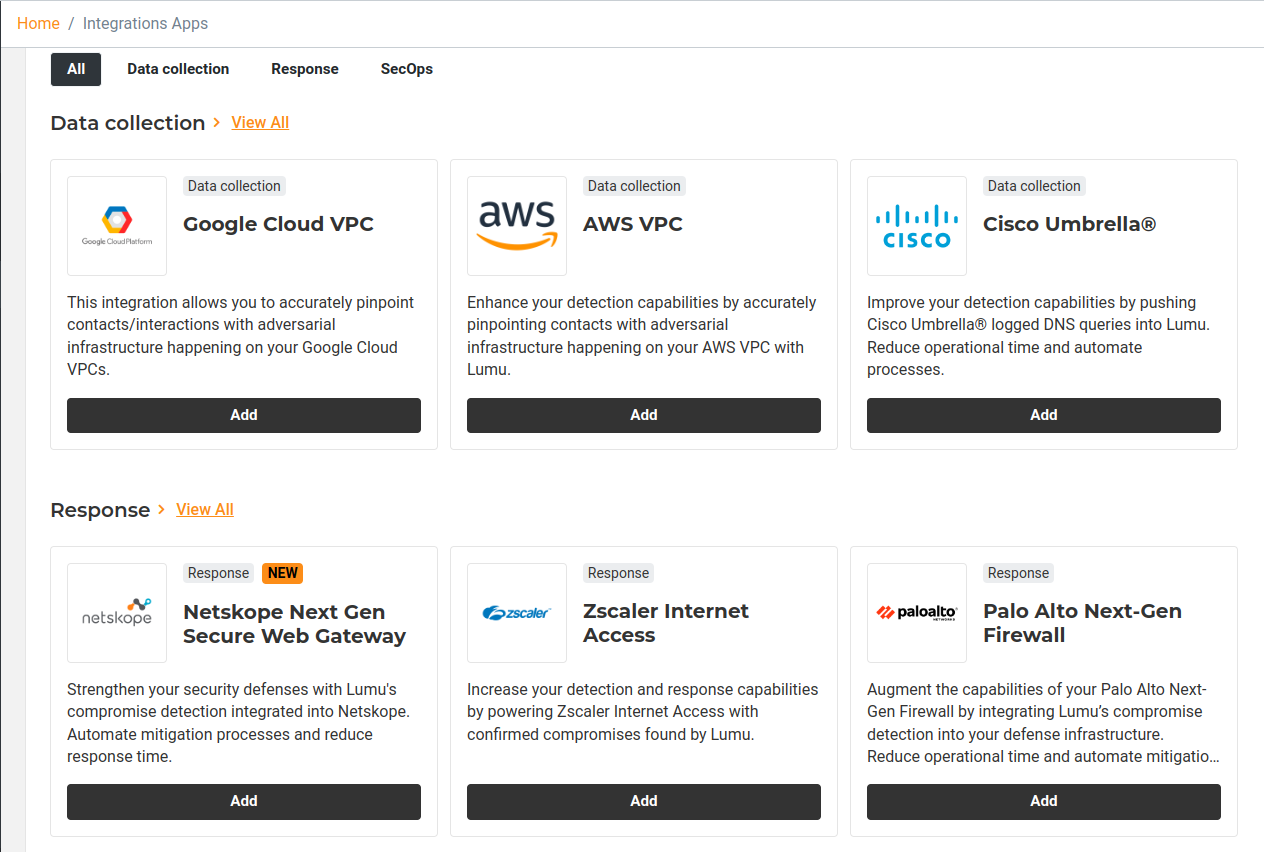Click the Palo Alto Networks logo

coord(917,612)
